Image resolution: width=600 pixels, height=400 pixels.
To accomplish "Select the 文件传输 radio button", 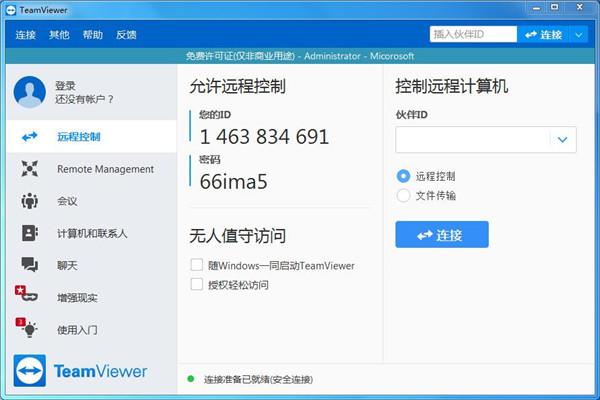I will point(403,196).
